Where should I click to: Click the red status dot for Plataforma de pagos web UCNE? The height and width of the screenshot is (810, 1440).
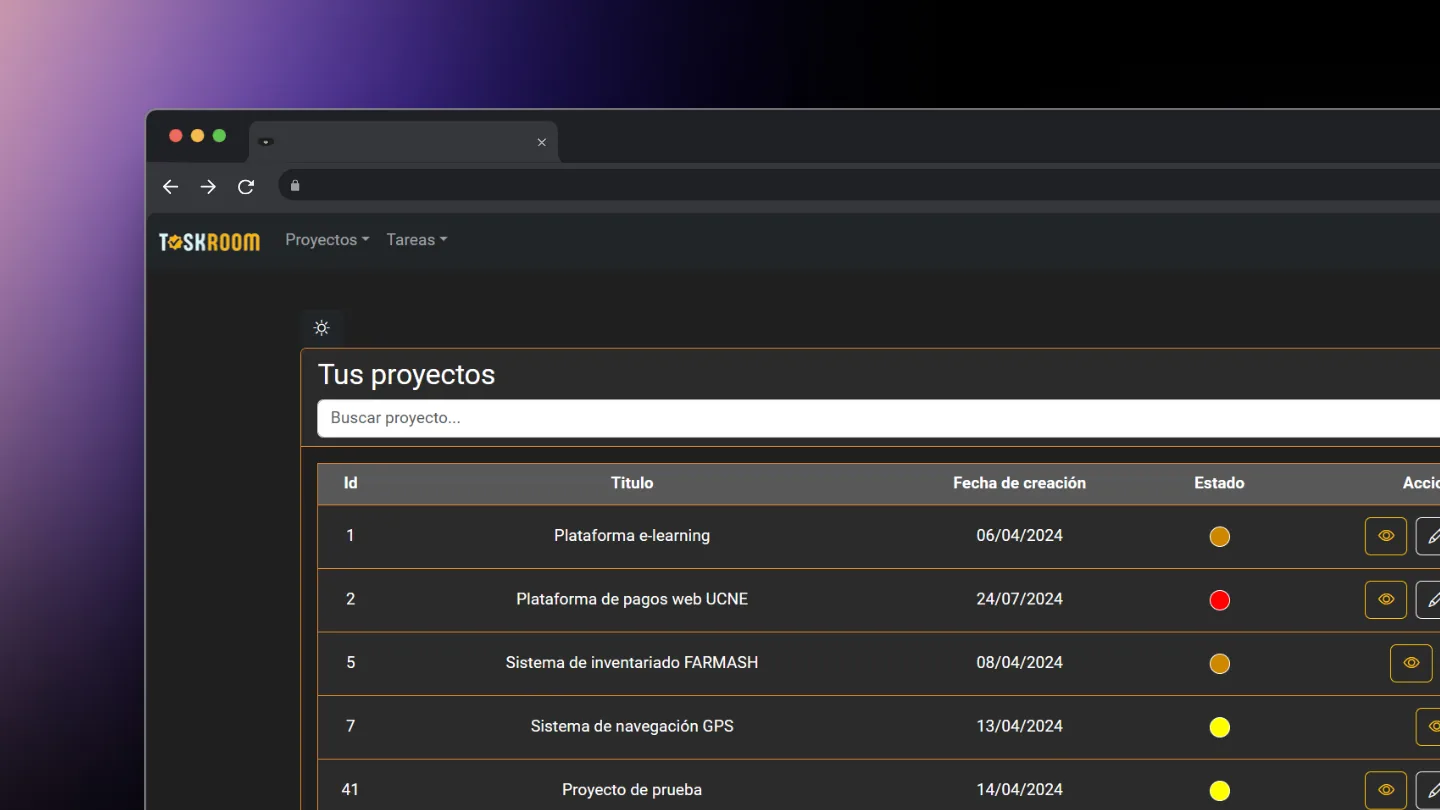pyautogui.click(x=1219, y=600)
